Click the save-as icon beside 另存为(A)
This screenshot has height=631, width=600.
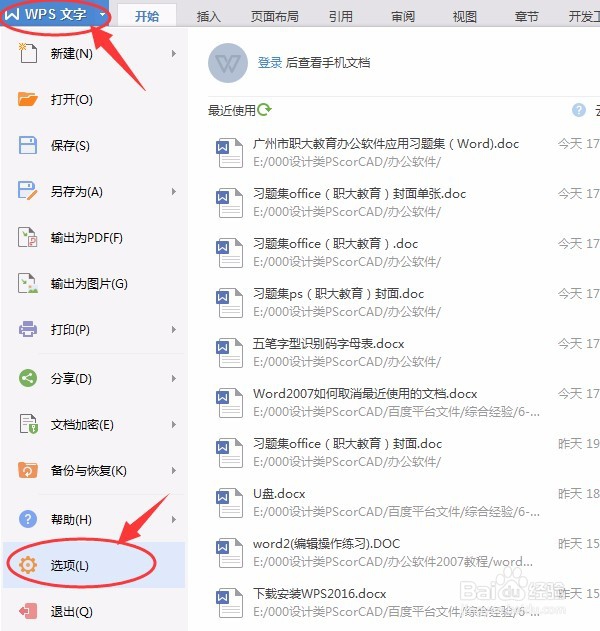(x=28, y=191)
